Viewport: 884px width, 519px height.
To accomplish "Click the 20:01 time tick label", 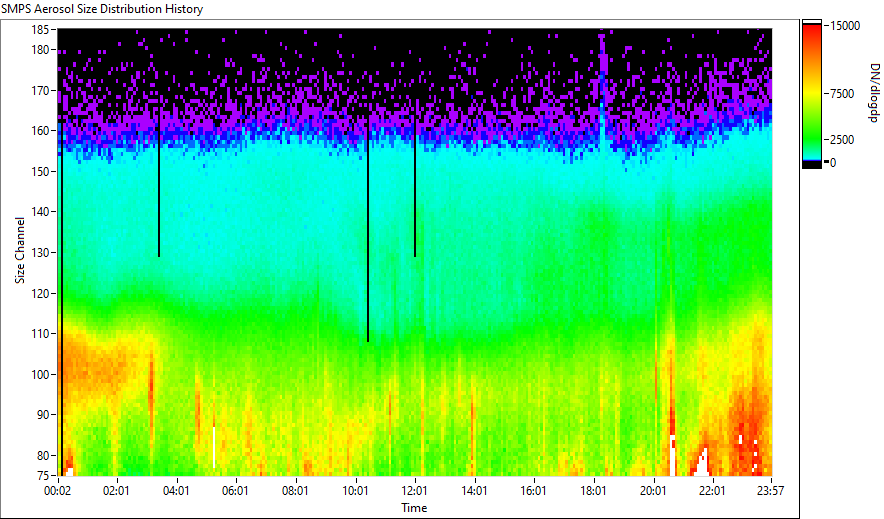I will pos(653,491).
